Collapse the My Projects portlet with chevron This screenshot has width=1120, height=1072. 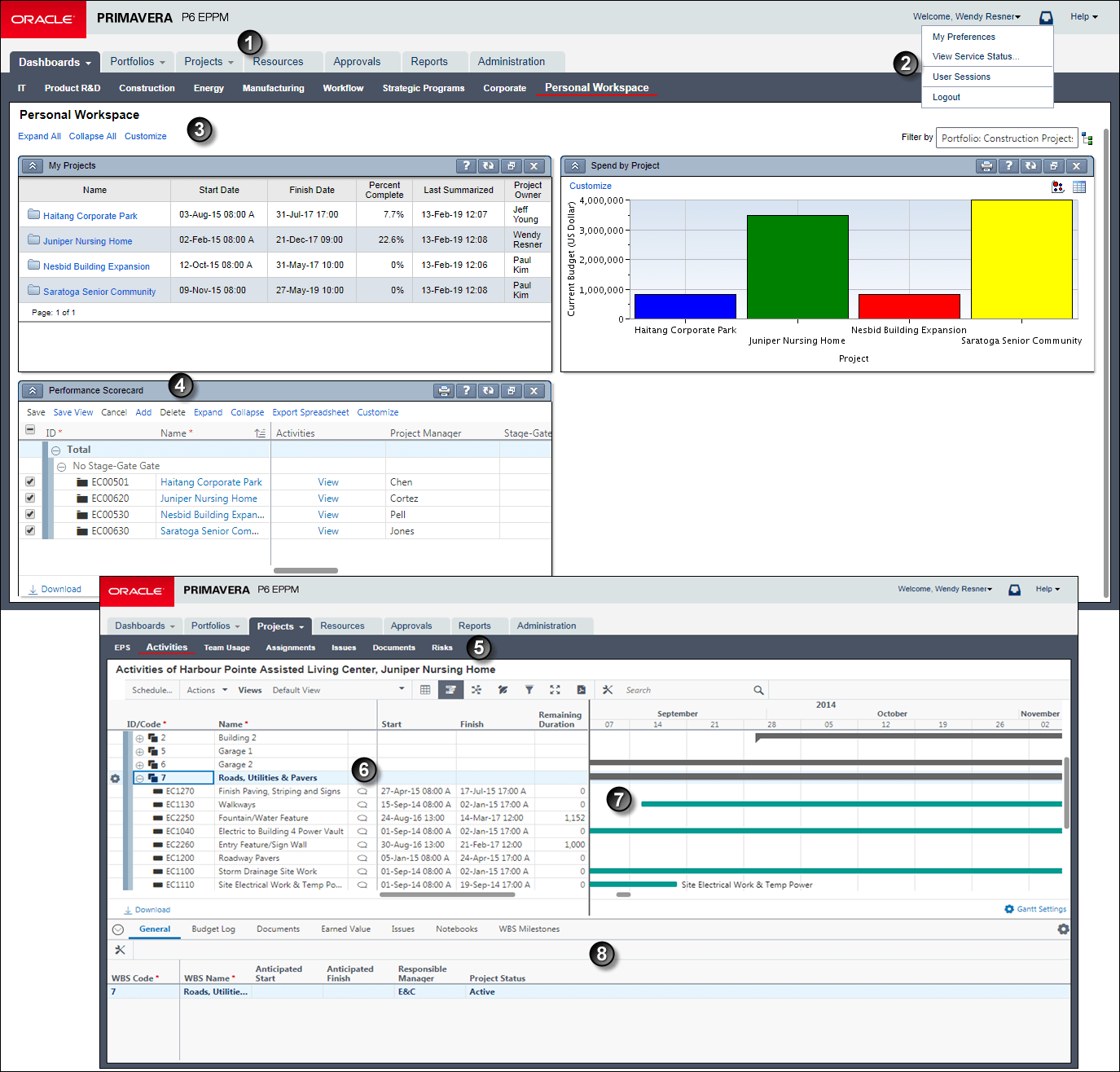(32, 165)
